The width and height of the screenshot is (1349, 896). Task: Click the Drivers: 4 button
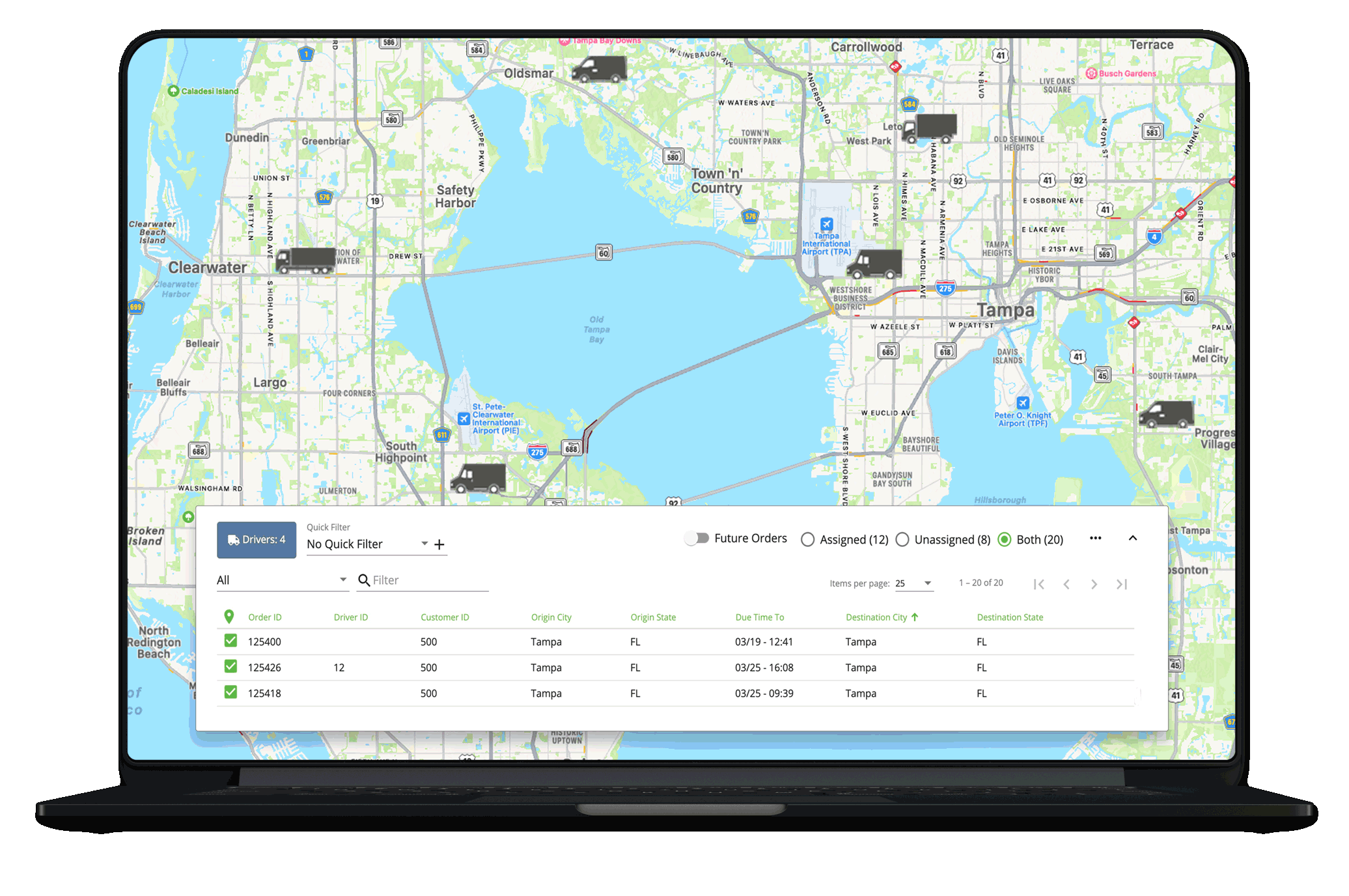click(x=256, y=539)
